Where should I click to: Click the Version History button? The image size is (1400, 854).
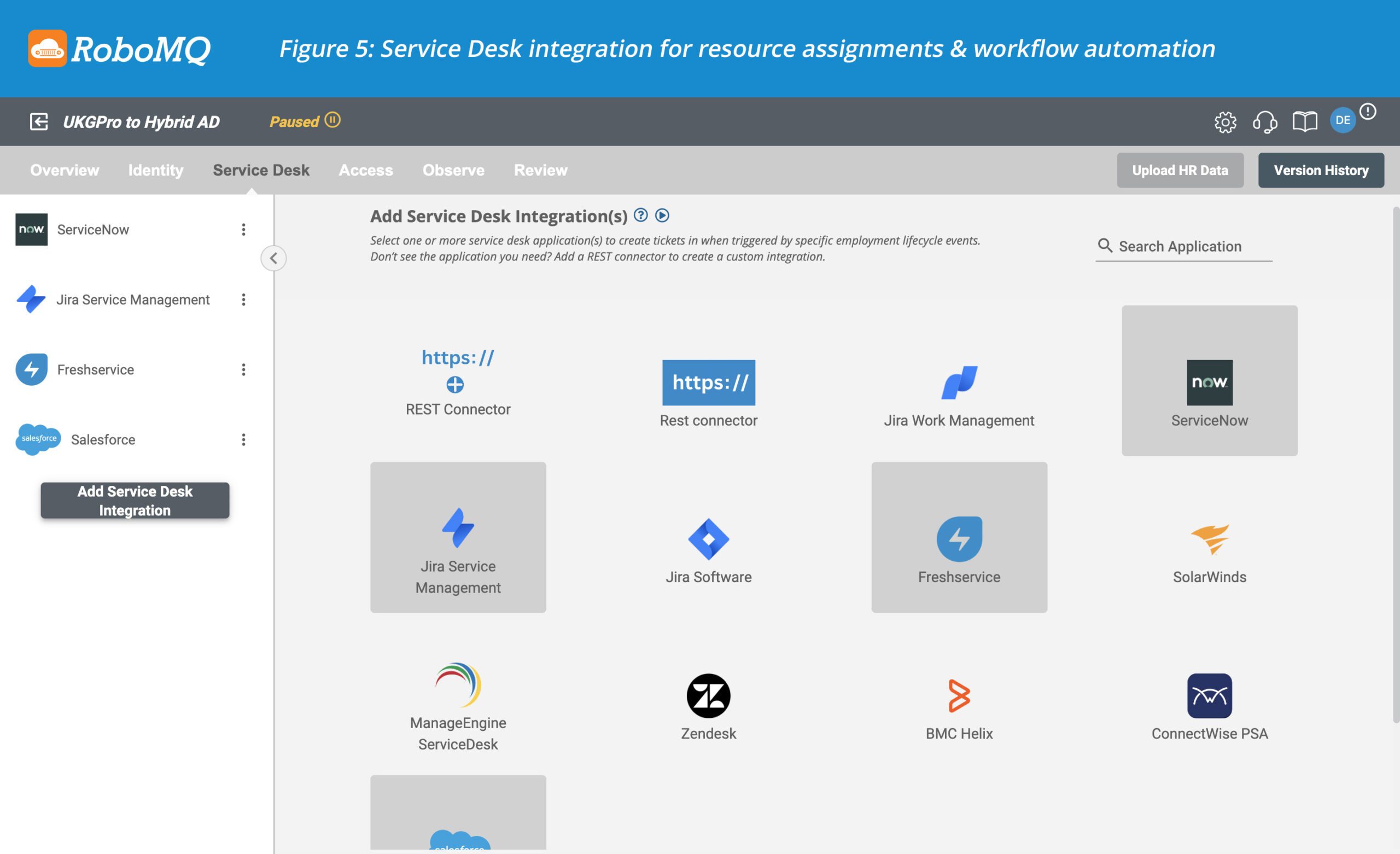[1321, 170]
